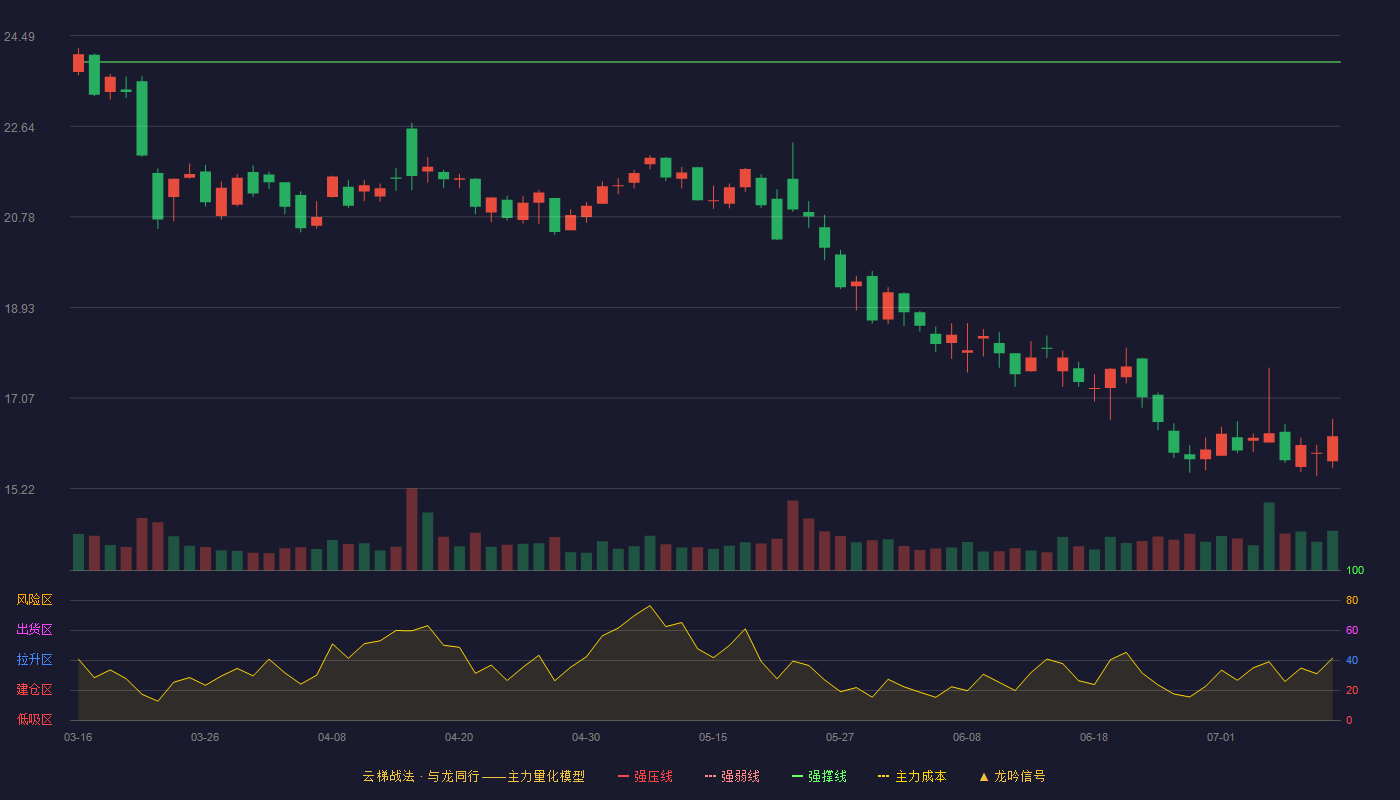The image size is (1400, 800).
Task: Click the 17.07 price axis label
Action: (19, 399)
